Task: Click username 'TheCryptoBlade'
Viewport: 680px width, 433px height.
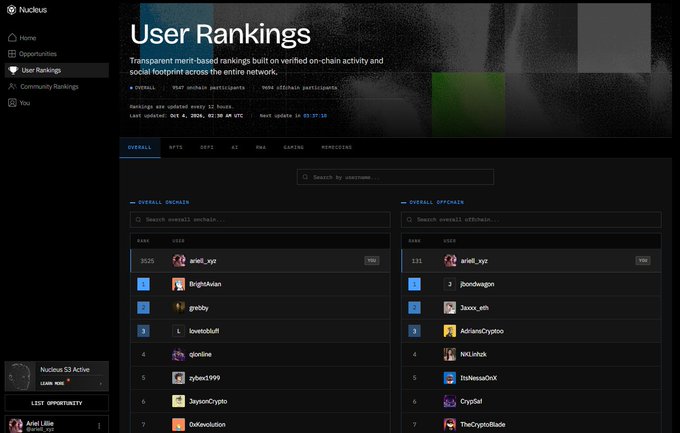Action: pos(483,424)
